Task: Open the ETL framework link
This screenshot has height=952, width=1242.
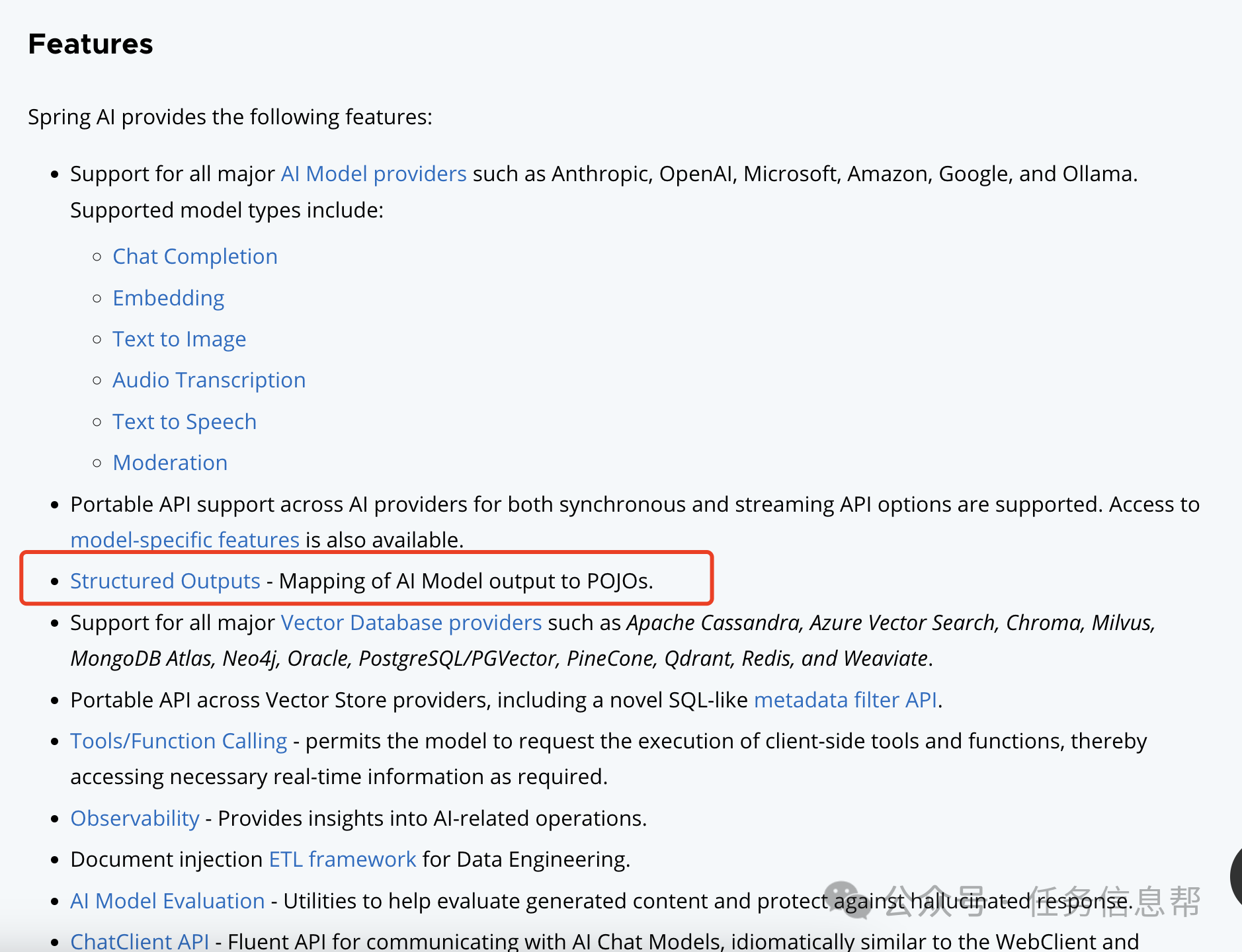Action: pyautogui.click(x=343, y=859)
